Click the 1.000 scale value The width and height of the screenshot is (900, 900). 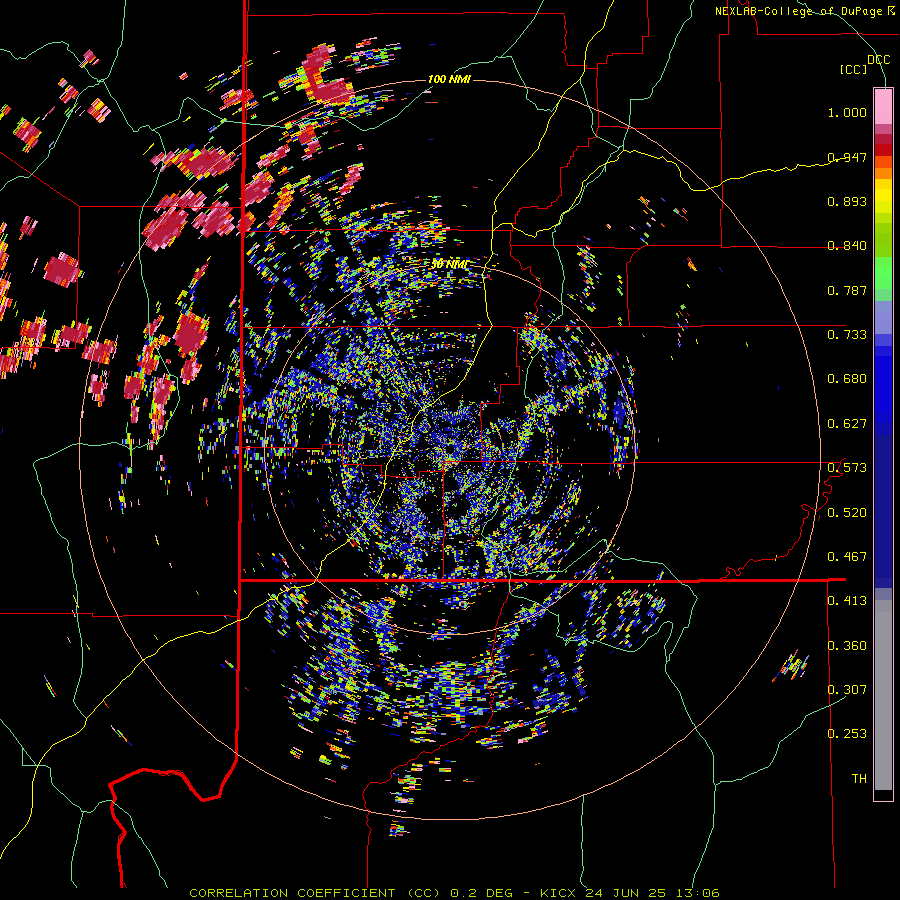[847, 112]
